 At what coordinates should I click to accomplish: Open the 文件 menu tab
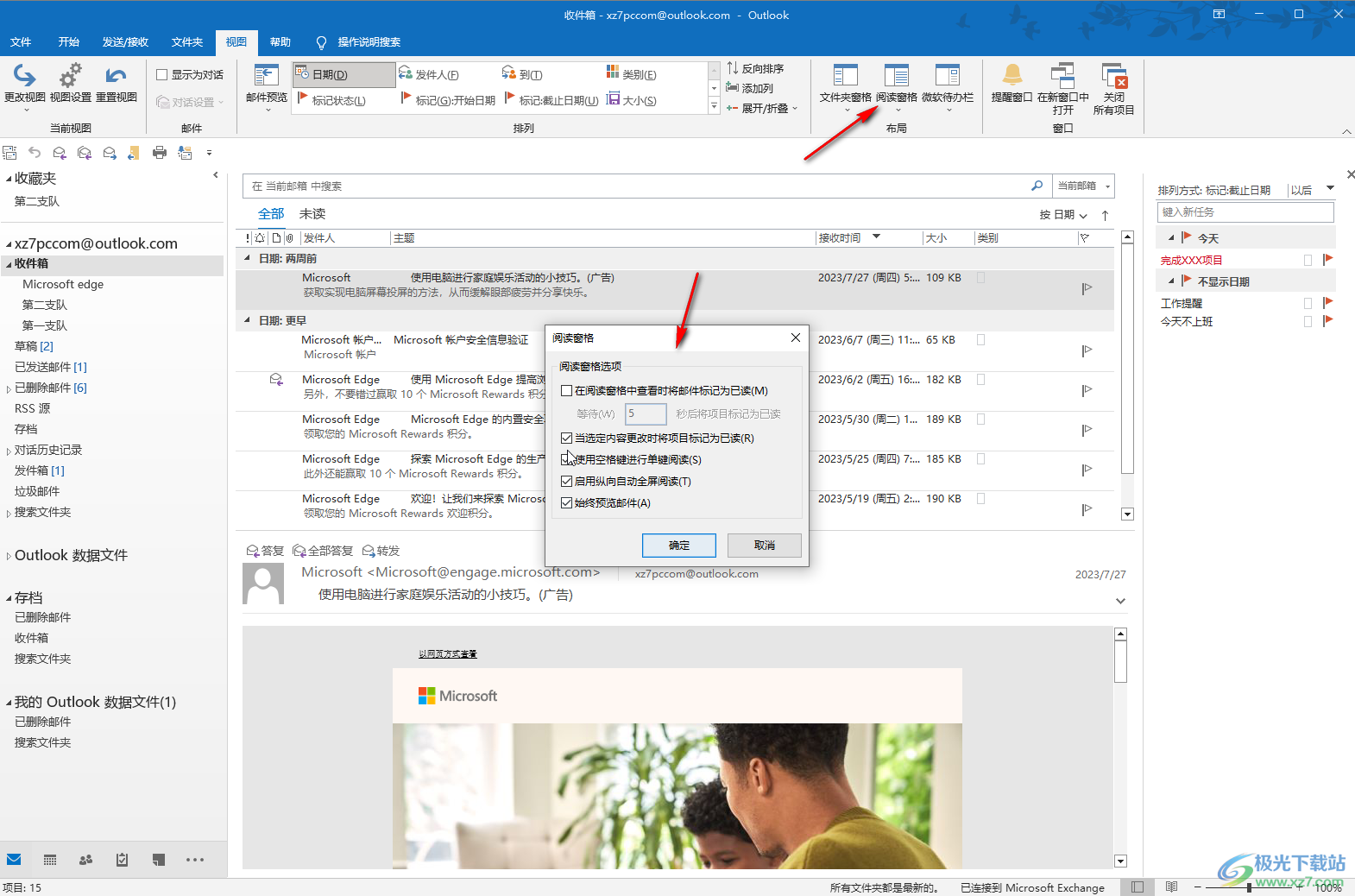pyautogui.click(x=21, y=41)
